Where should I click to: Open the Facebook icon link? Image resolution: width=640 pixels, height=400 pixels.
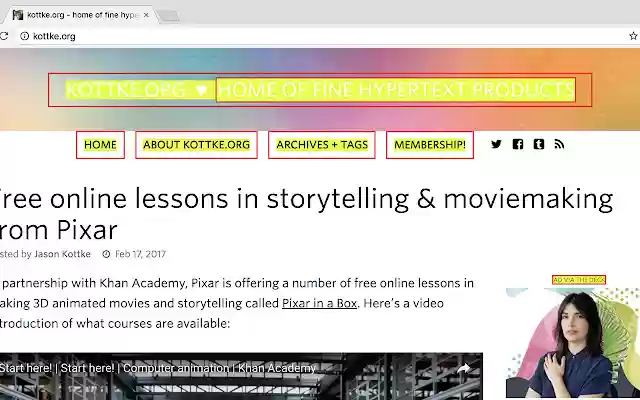click(x=518, y=144)
